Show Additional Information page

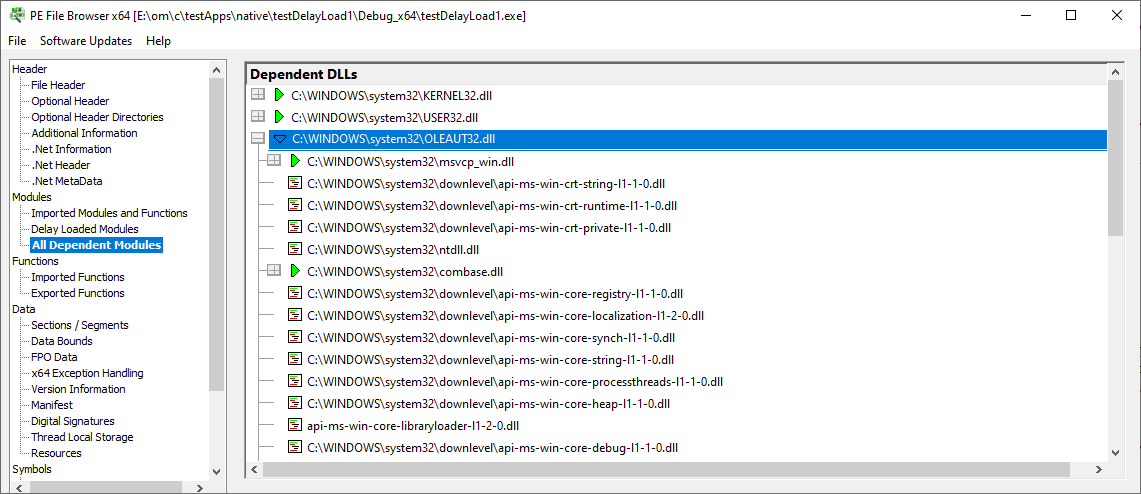[x=84, y=133]
